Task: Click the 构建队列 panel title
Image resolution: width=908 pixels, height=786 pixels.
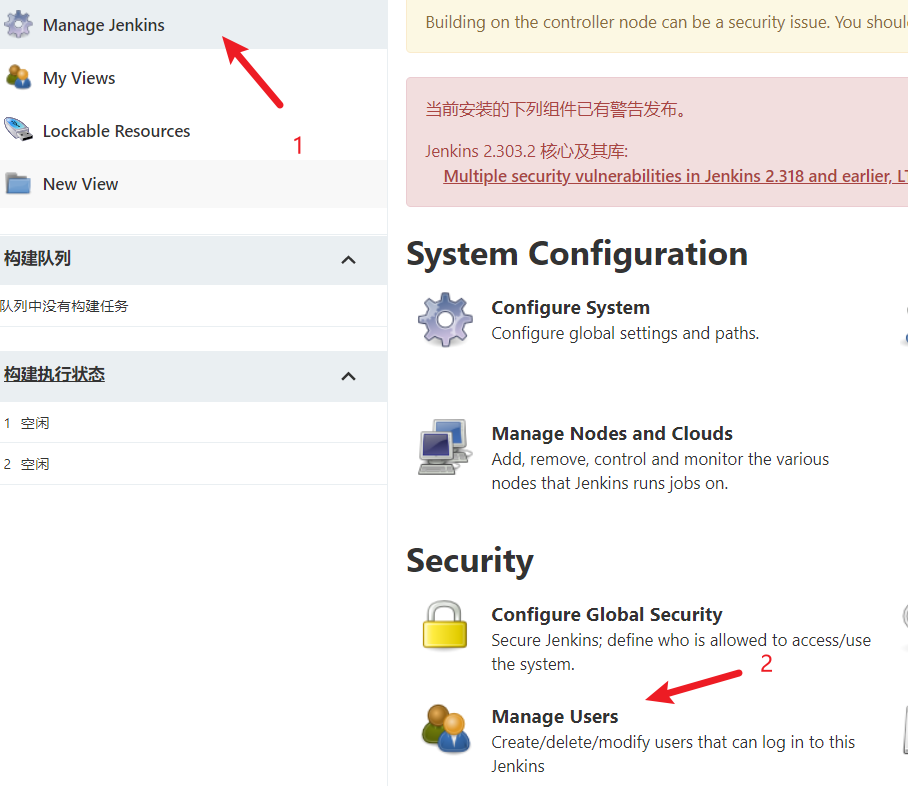Action: pos(38,258)
